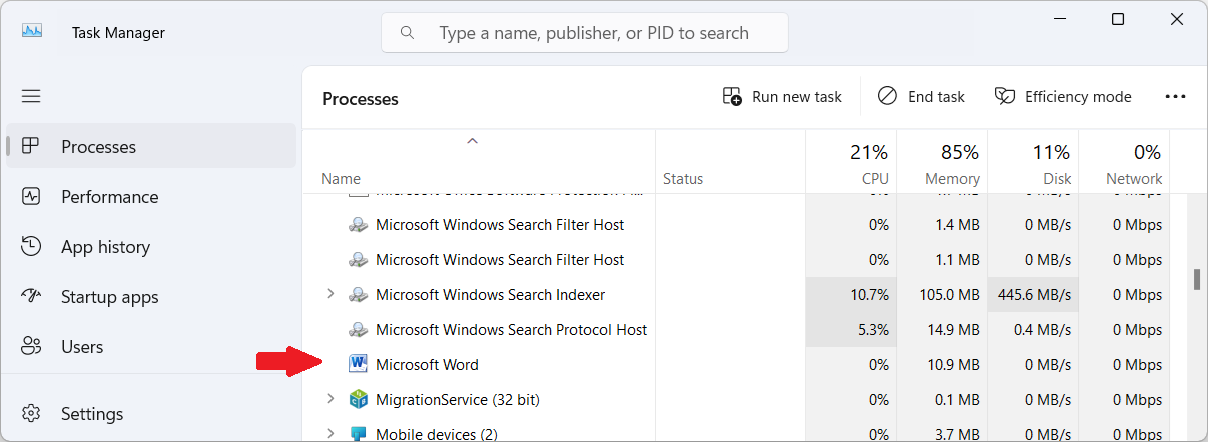Click the 445.6 MB/s disk value
Viewport: 1208px width, 442px height.
click(x=1034, y=294)
